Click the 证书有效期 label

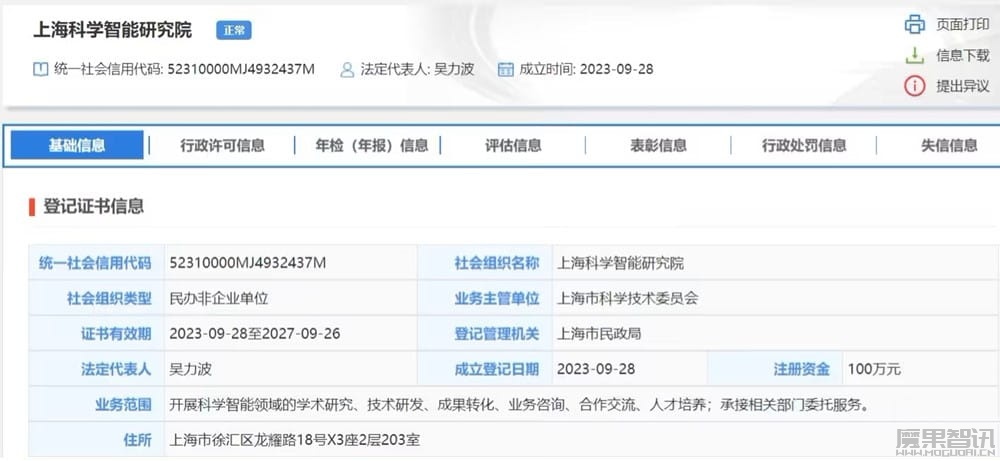116,333
